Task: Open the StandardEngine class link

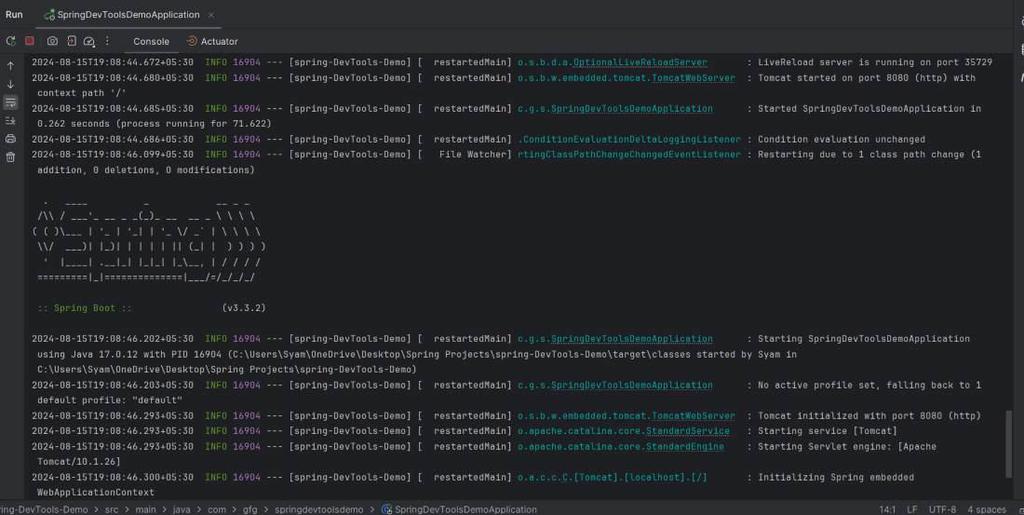Action: (685, 446)
